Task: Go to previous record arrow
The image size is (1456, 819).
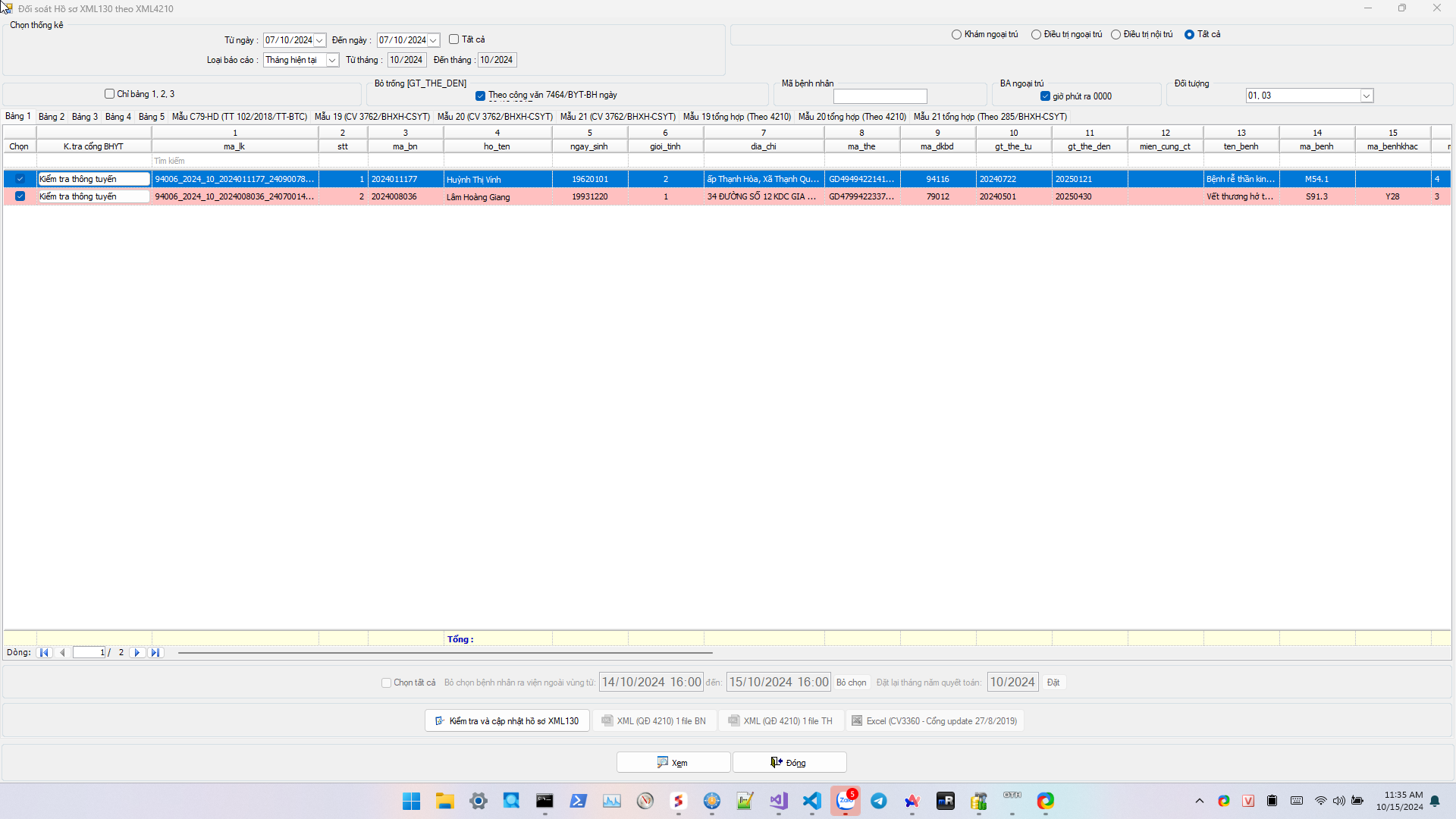Action: click(x=62, y=653)
